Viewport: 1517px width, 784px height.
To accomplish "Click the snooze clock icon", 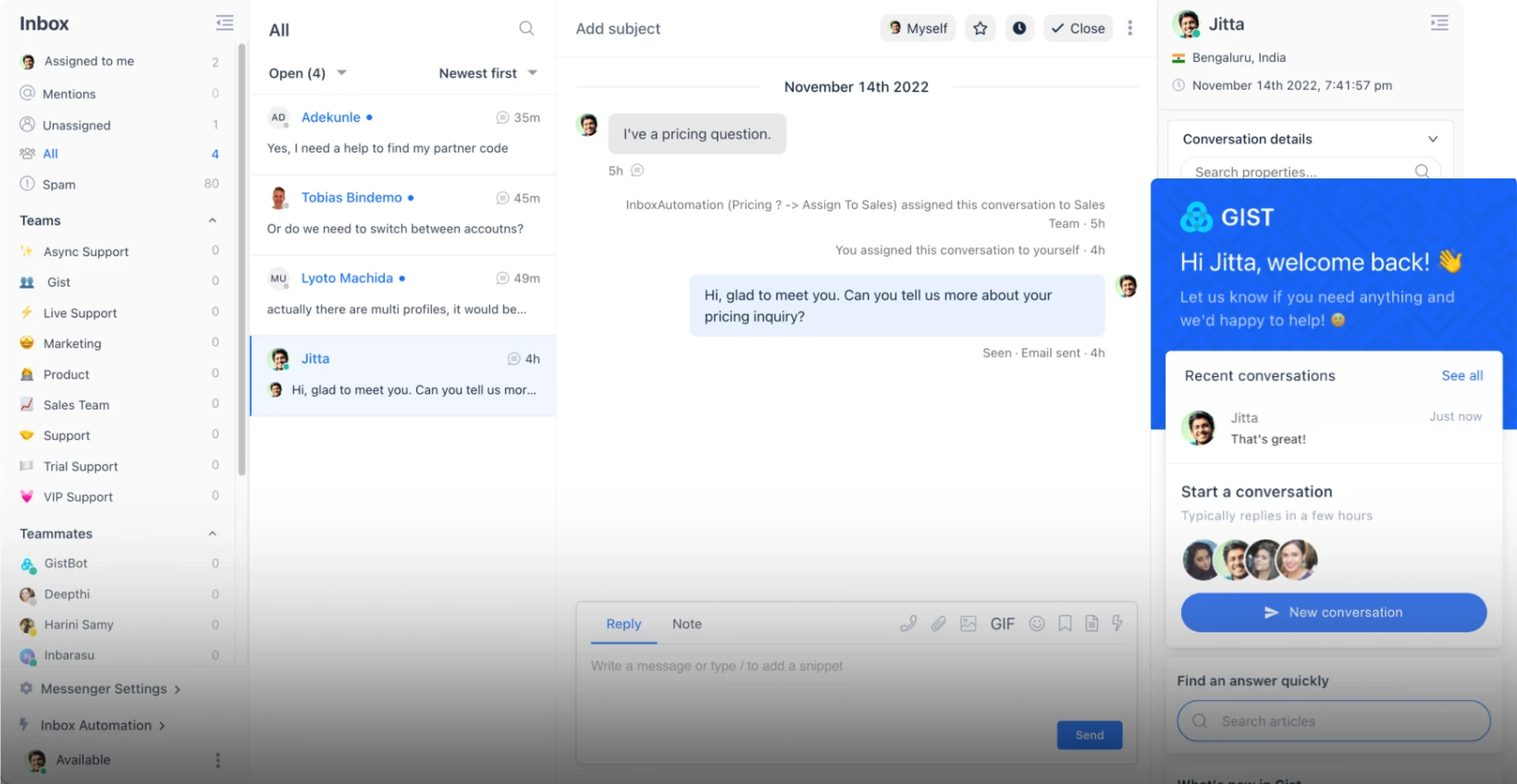I will point(1018,29).
